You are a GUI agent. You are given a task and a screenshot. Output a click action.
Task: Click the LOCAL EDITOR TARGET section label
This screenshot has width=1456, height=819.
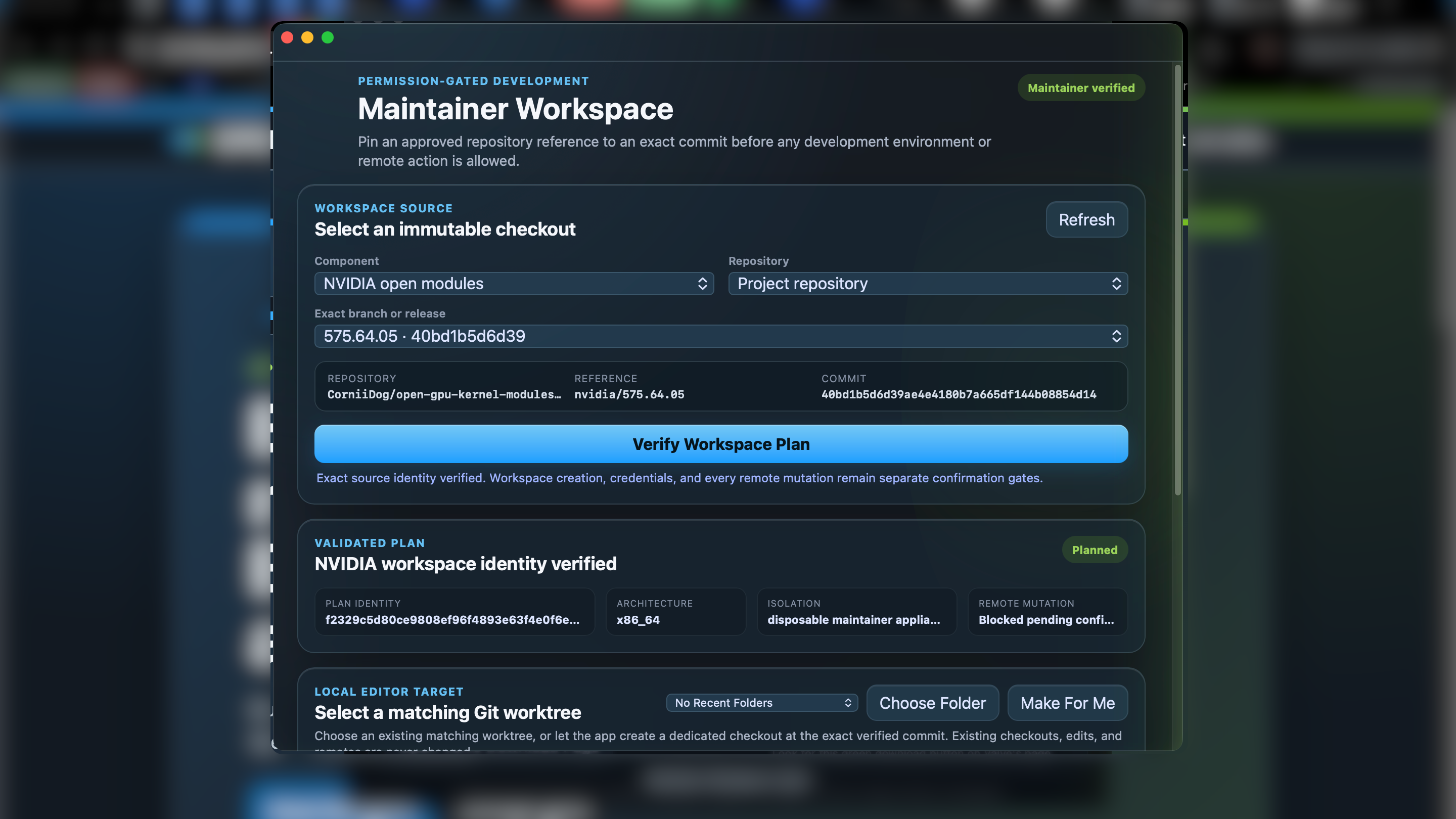click(x=389, y=692)
